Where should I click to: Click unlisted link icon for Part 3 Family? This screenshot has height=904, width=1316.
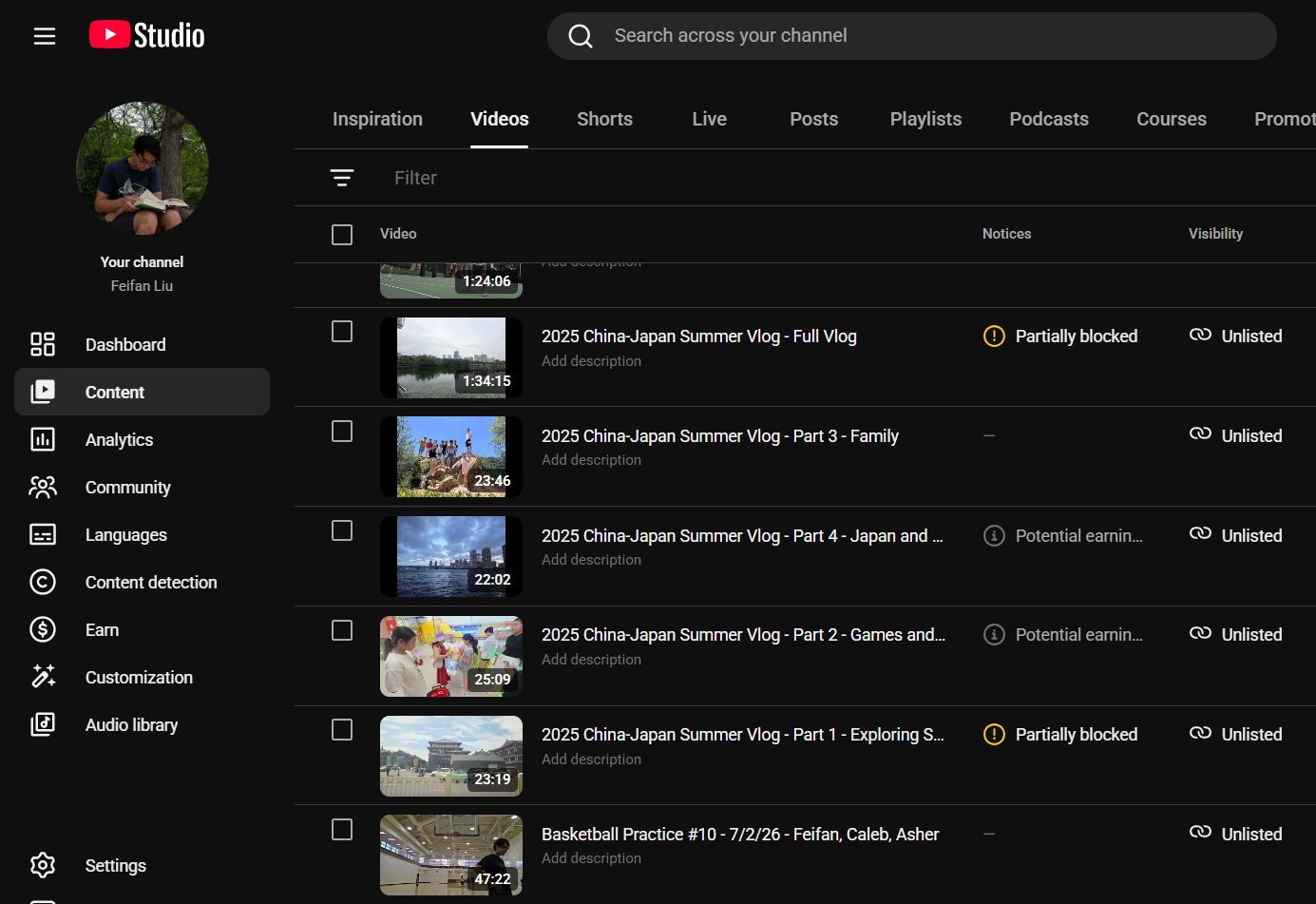point(1200,434)
